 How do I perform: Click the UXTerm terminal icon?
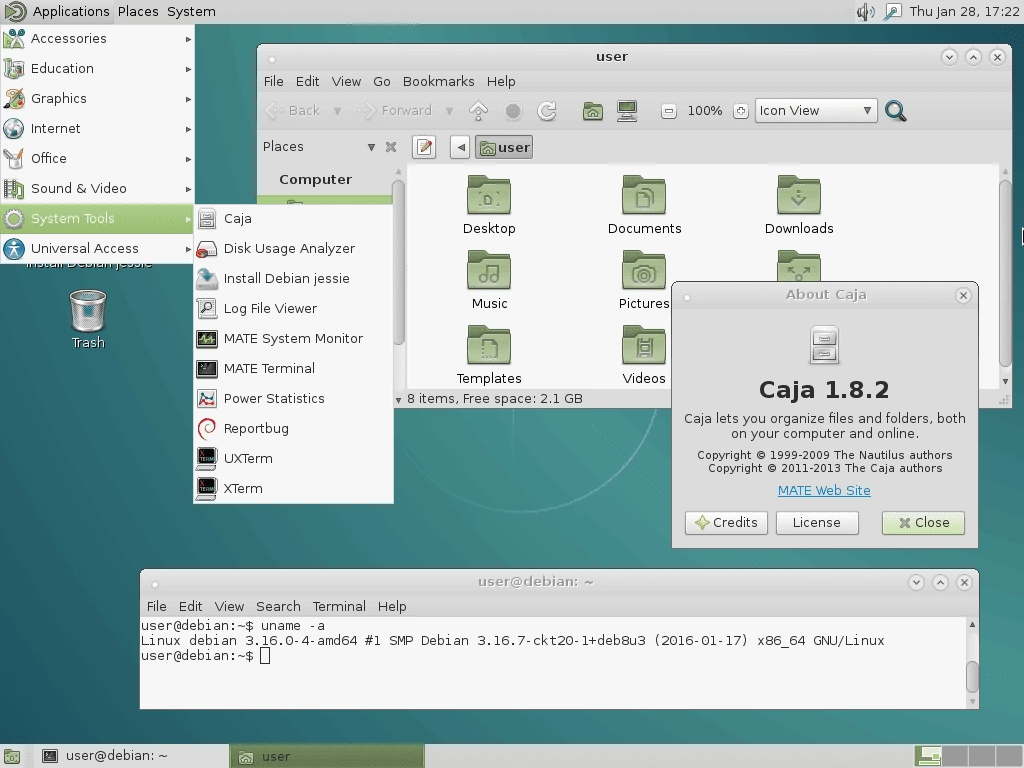(x=207, y=458)
